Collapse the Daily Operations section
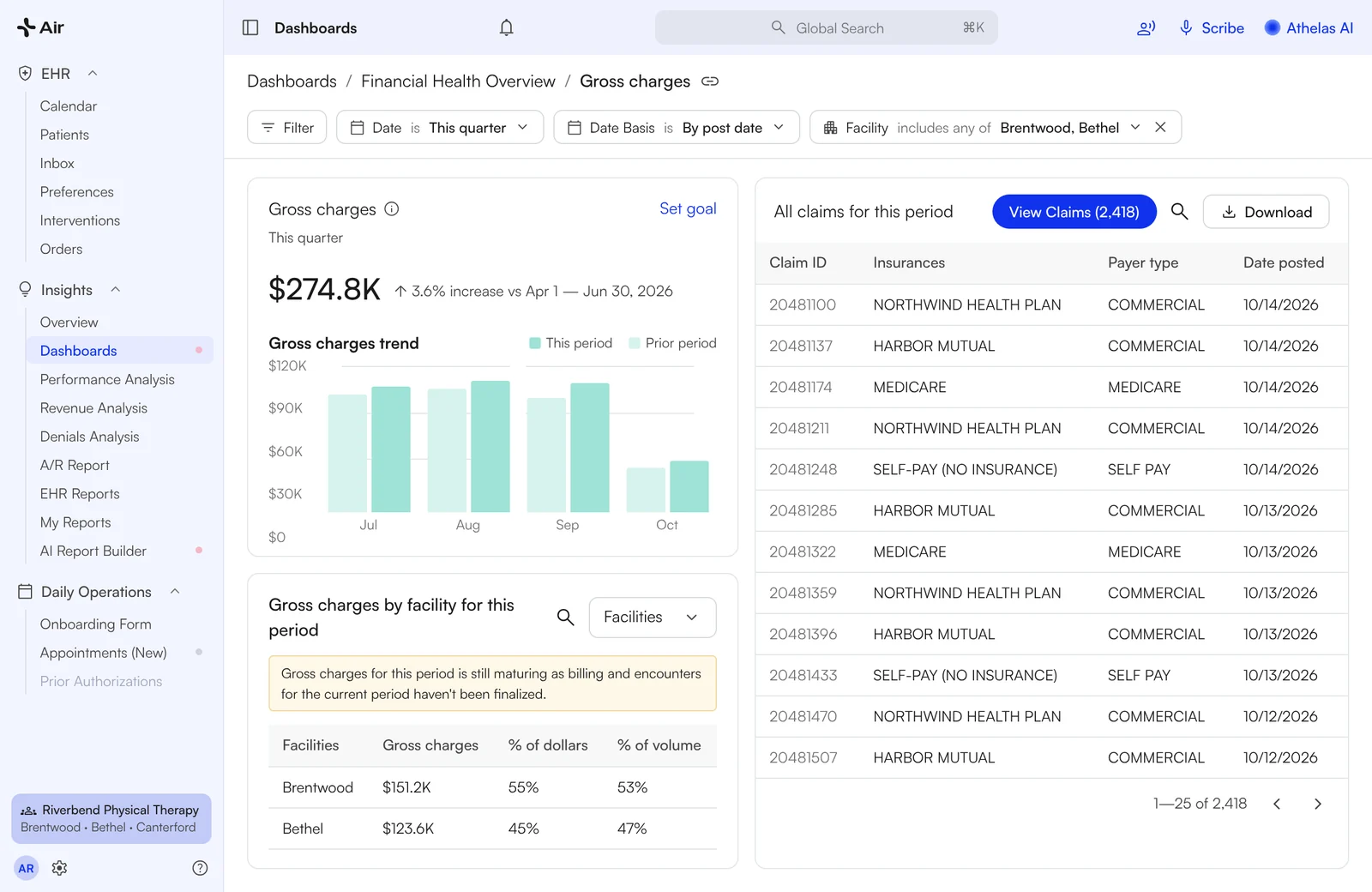 [175, 592]
